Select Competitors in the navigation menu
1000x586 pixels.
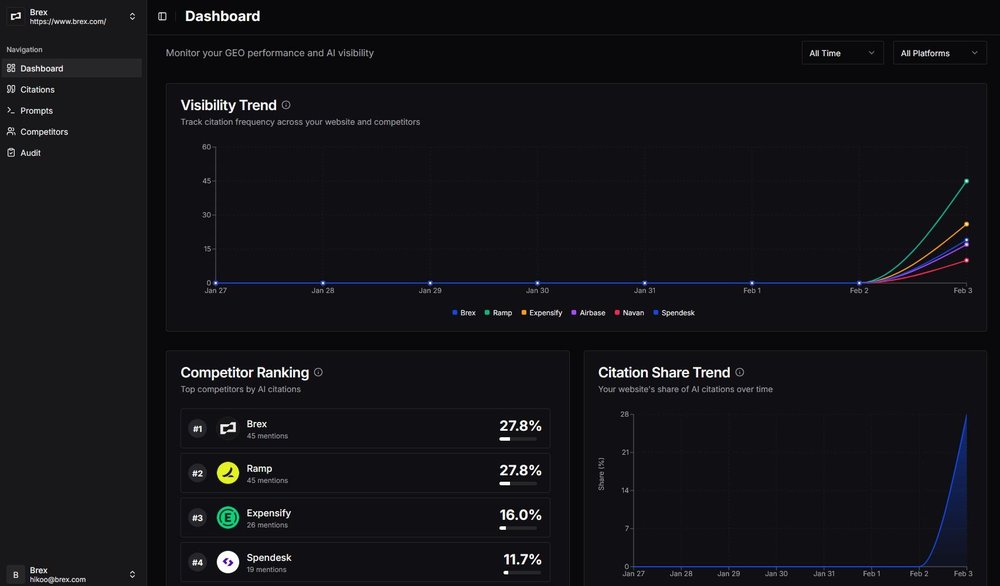click(x=43, y=131)
